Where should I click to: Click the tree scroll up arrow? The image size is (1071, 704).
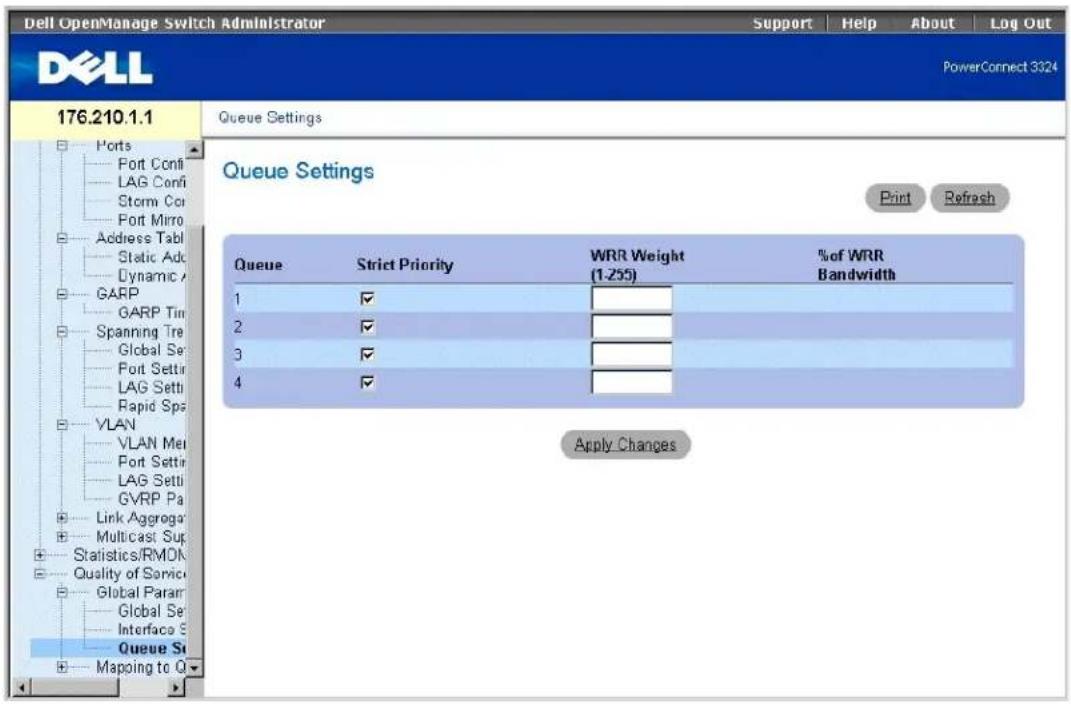(x=194, y=149)
